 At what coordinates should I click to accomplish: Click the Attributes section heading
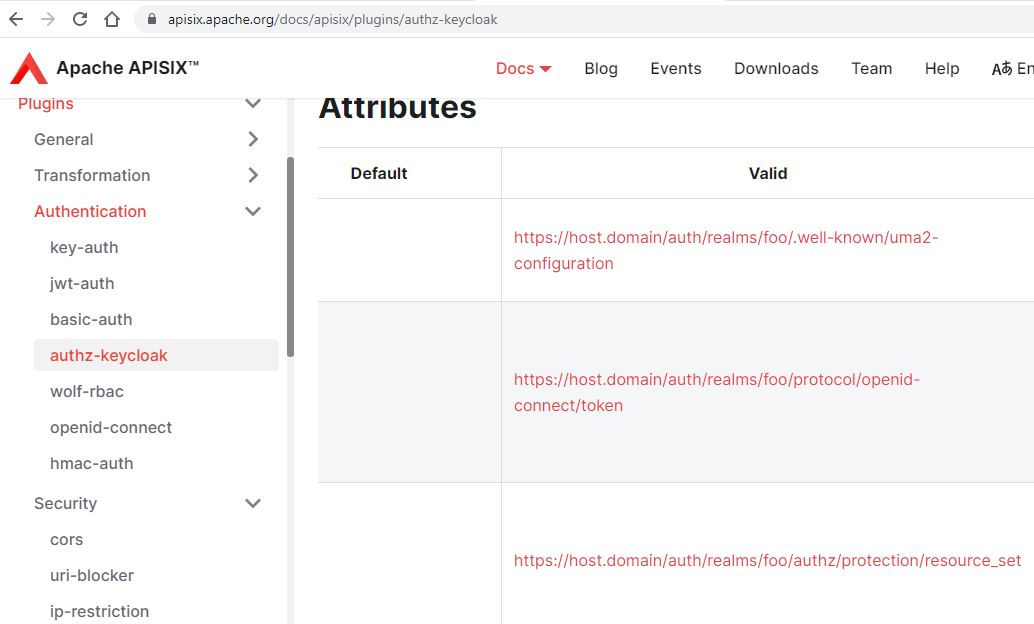398,108
